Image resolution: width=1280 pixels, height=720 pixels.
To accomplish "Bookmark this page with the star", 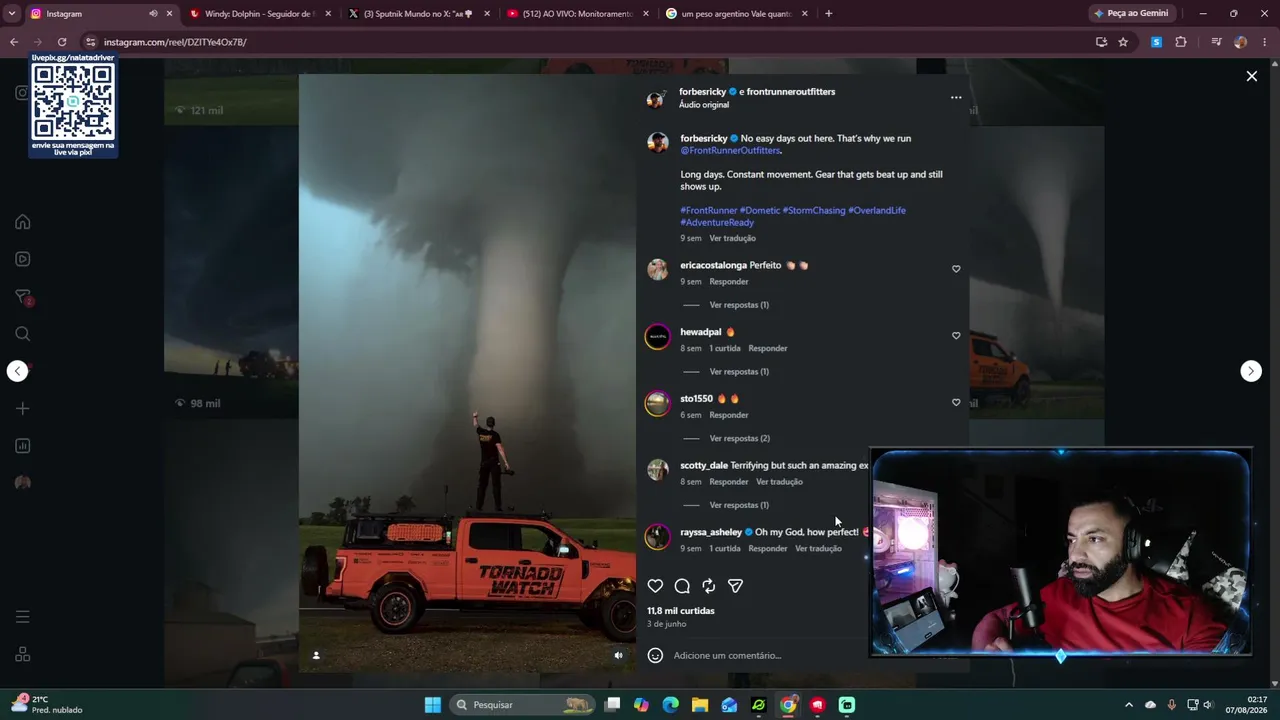I will (1123, 42).
